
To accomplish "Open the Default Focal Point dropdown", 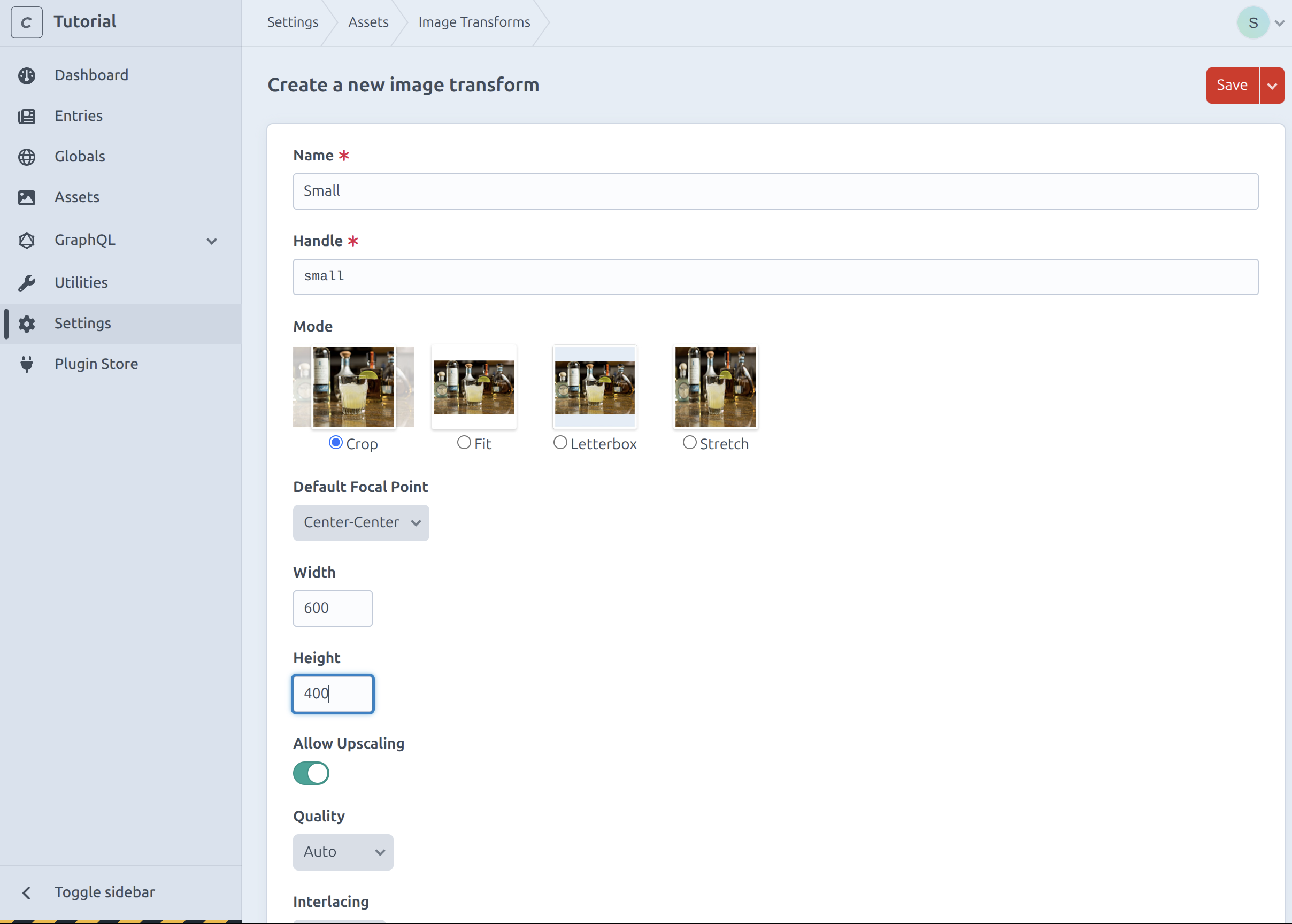I will tap(360, 523).
